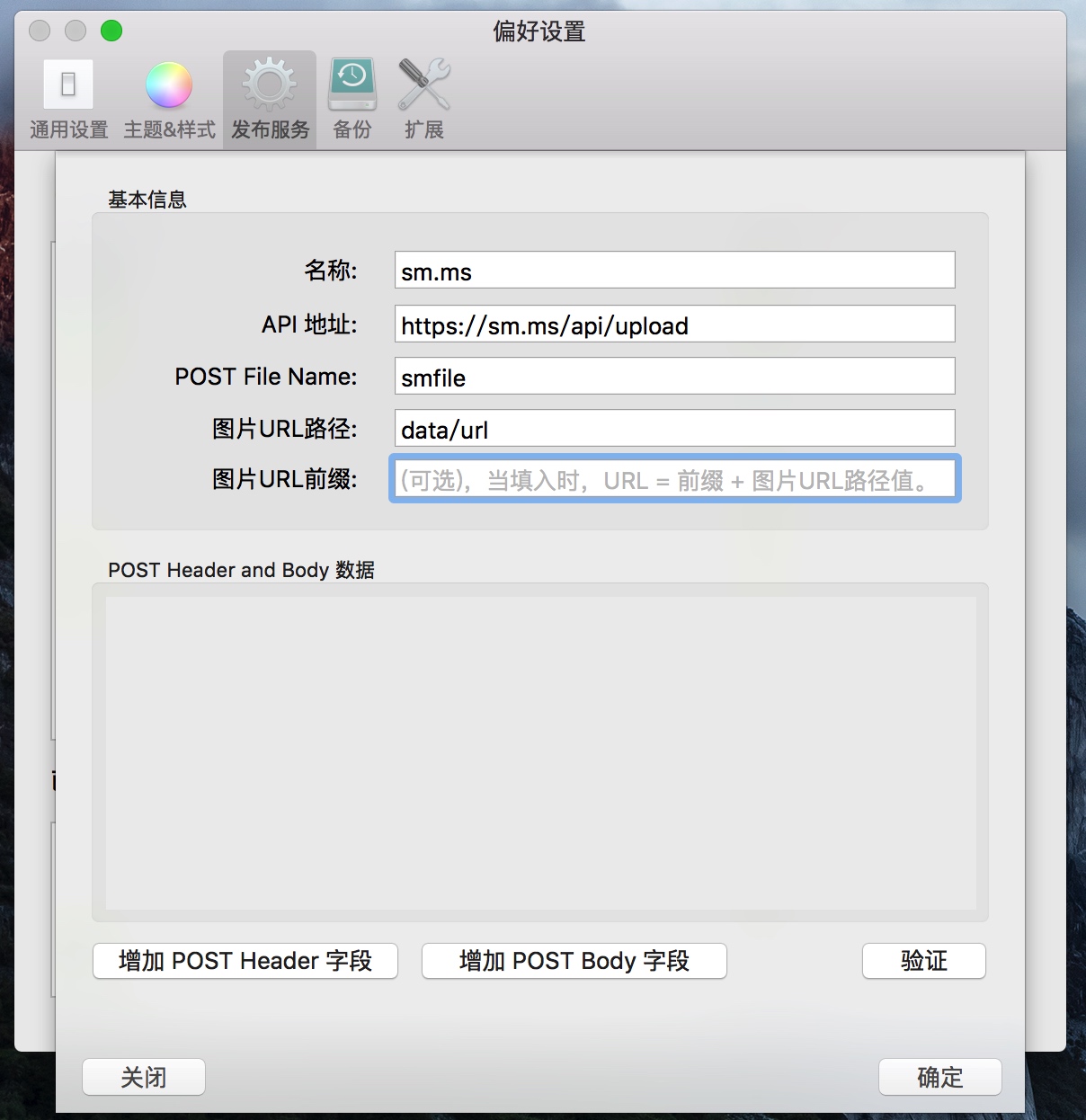Click the 图片URL路径: label
Screen dimensions: 1086x1120
pyautogui.click(x=285, y=428)
